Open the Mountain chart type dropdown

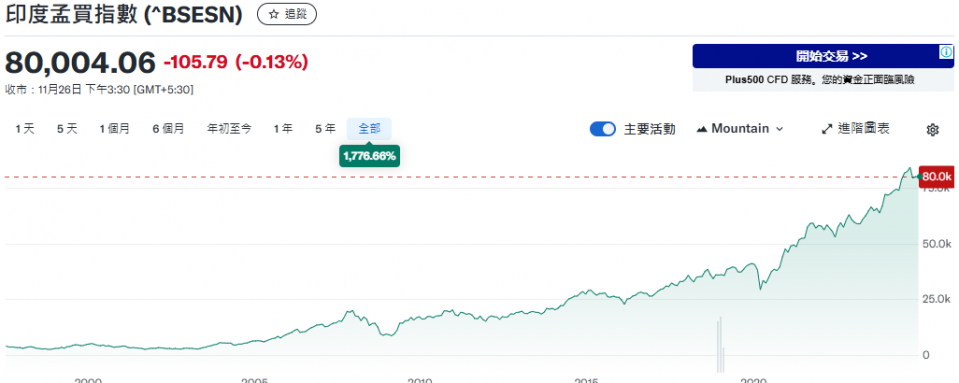(739, 129)
